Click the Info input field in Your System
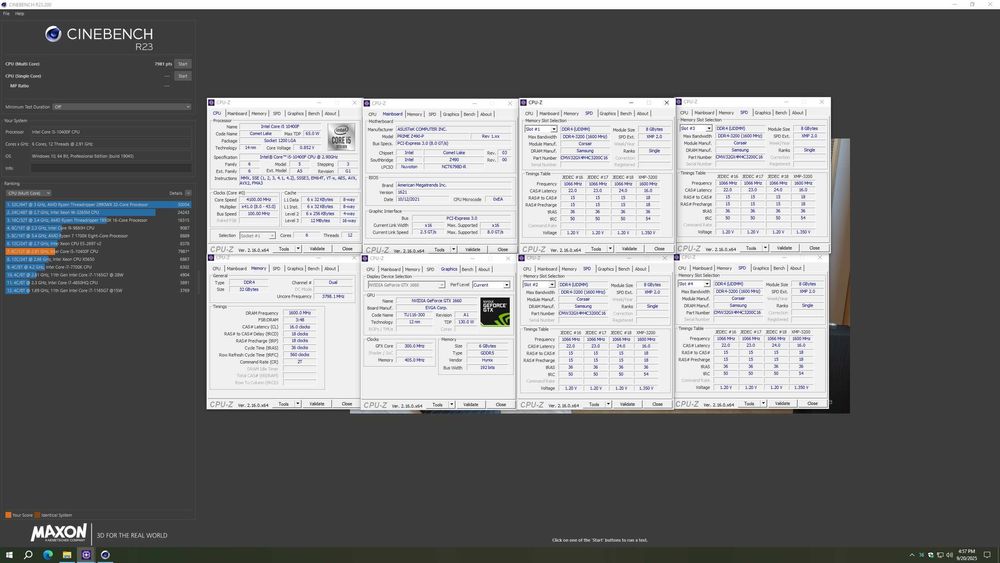1000x563 pixels. [111, 168]
